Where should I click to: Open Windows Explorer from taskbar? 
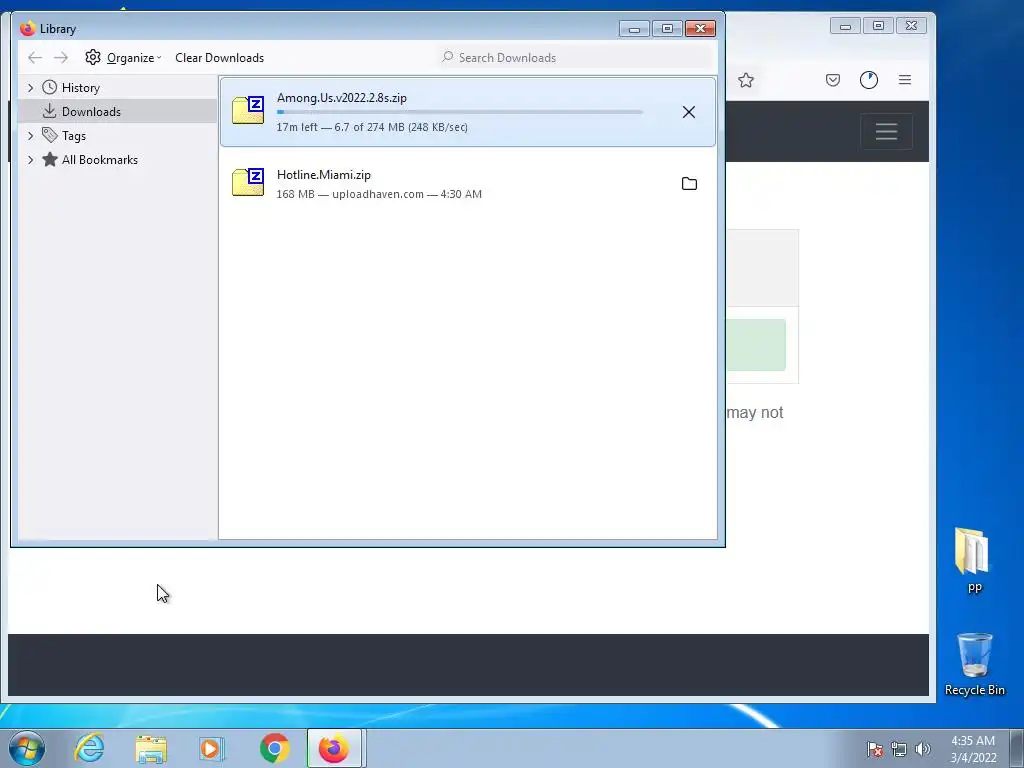coord(151,748)
